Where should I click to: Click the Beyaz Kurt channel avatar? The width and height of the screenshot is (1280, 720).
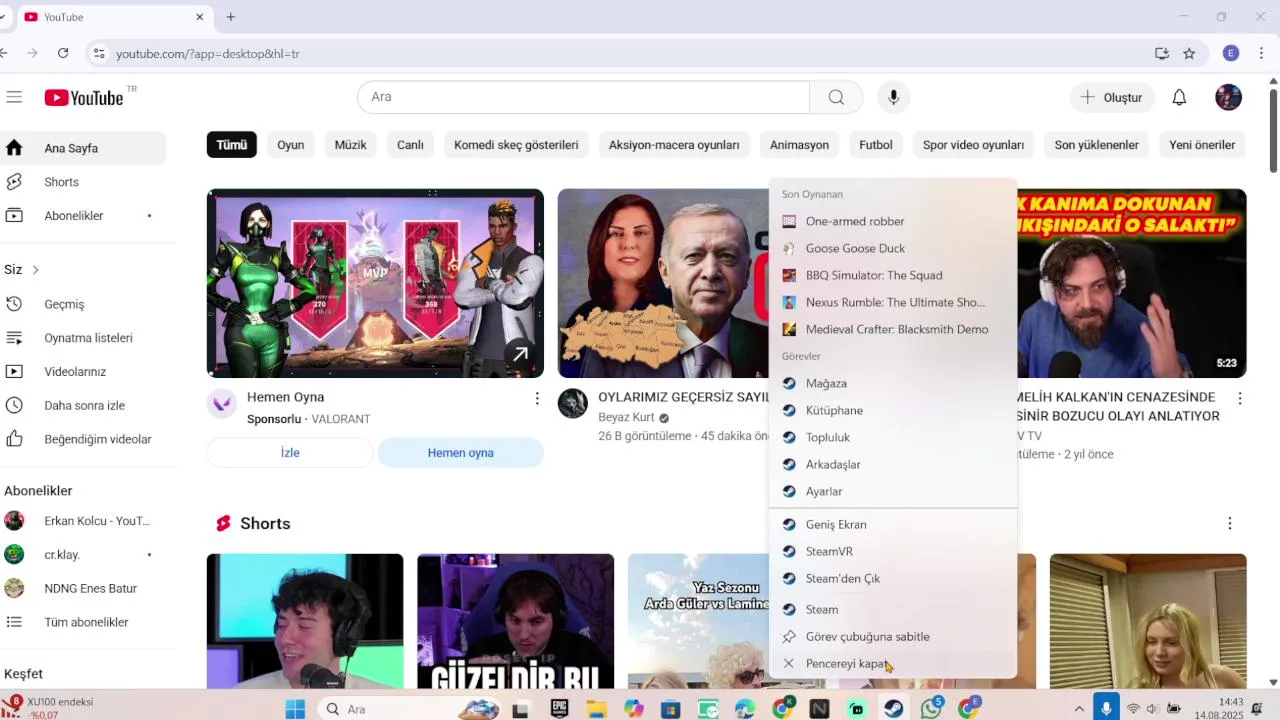[573, 403]
